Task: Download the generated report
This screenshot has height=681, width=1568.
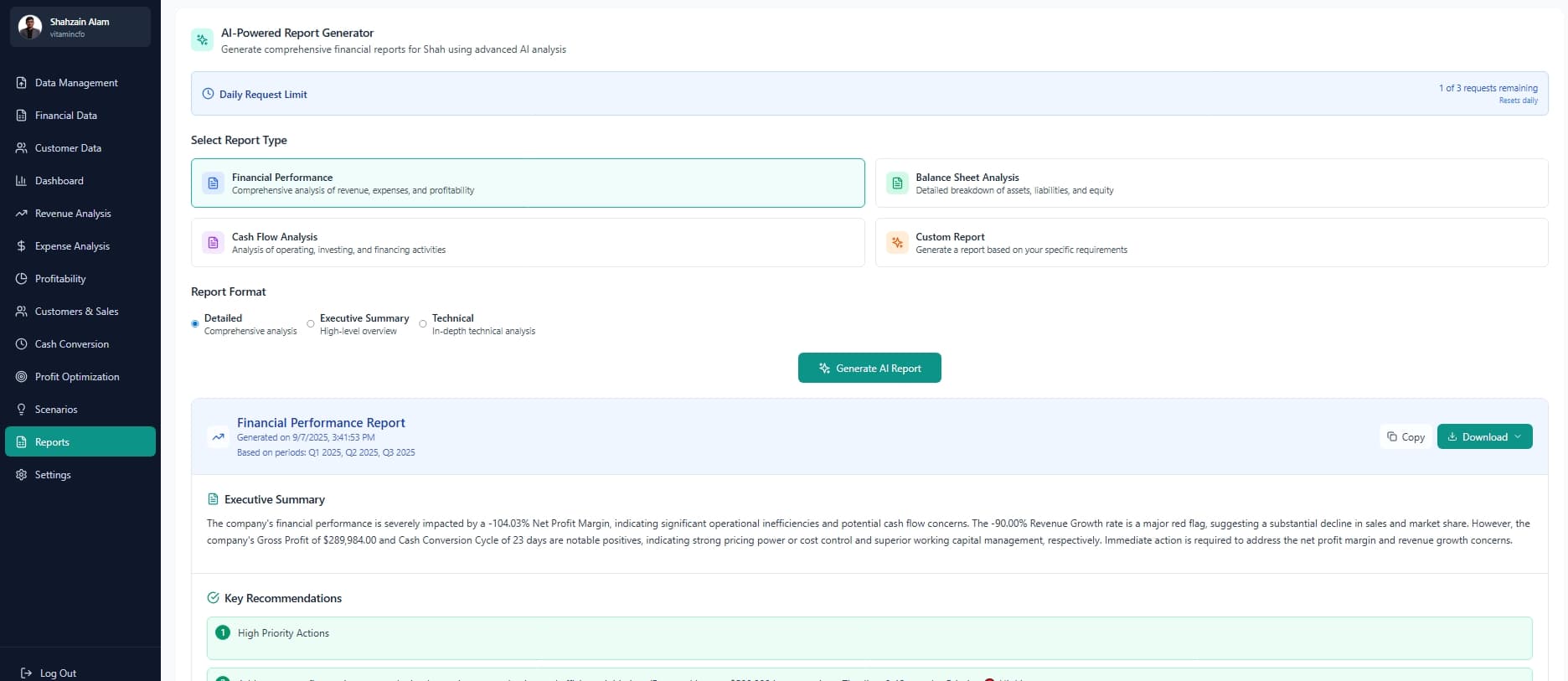Action: pos(1484,436)
